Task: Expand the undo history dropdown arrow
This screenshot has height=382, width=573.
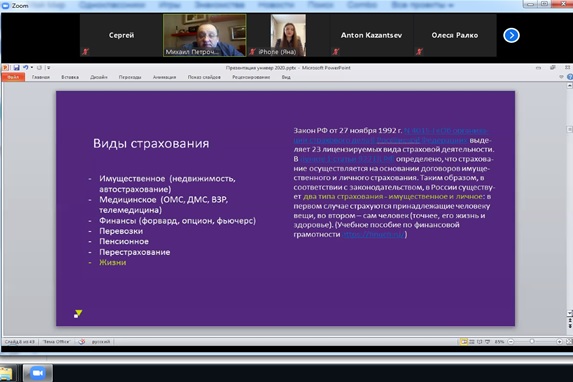Action: [x=32, y=68]
